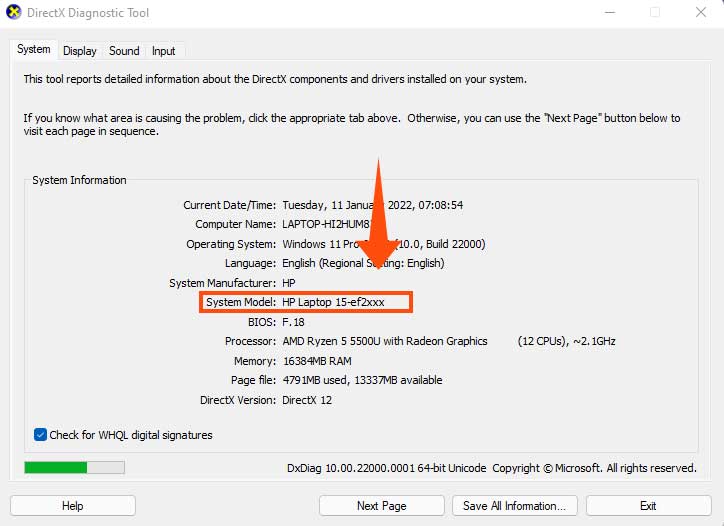Image resolution: width=724 pixels, height=526 pixels.
Task: Open the Sound tab
Action: 124,51
